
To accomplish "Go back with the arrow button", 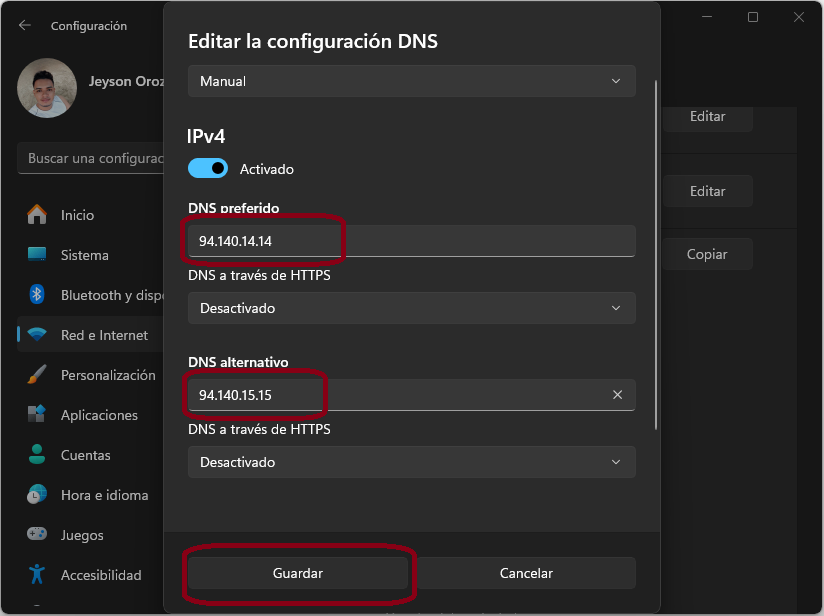I will (25, 25).
